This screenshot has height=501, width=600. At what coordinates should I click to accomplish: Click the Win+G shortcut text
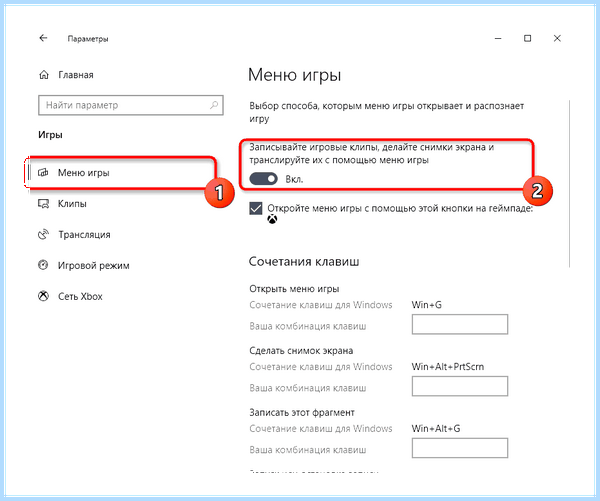427,305
